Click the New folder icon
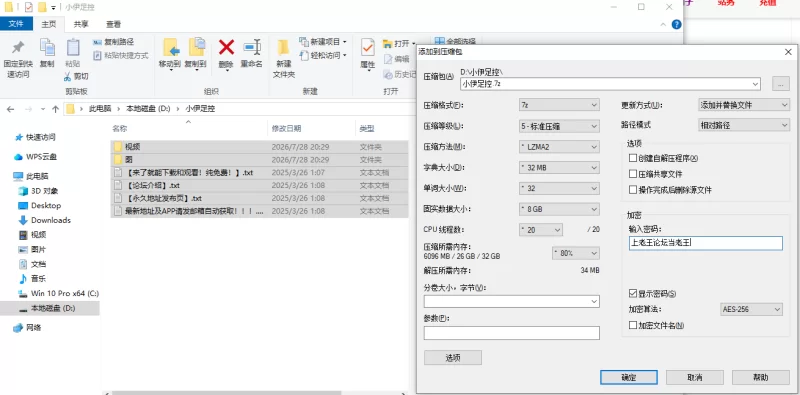The image size is (800, 395). click(x=283, y=47)
